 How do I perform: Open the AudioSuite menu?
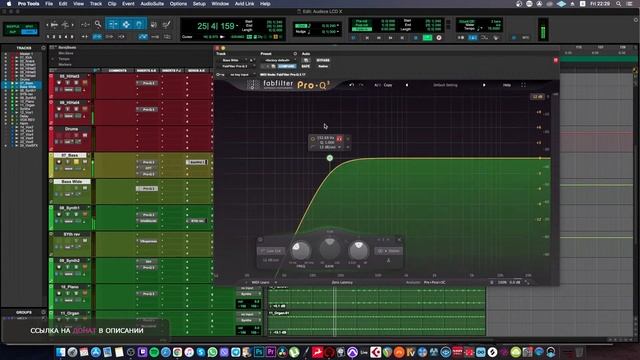[x=152, y=4]
